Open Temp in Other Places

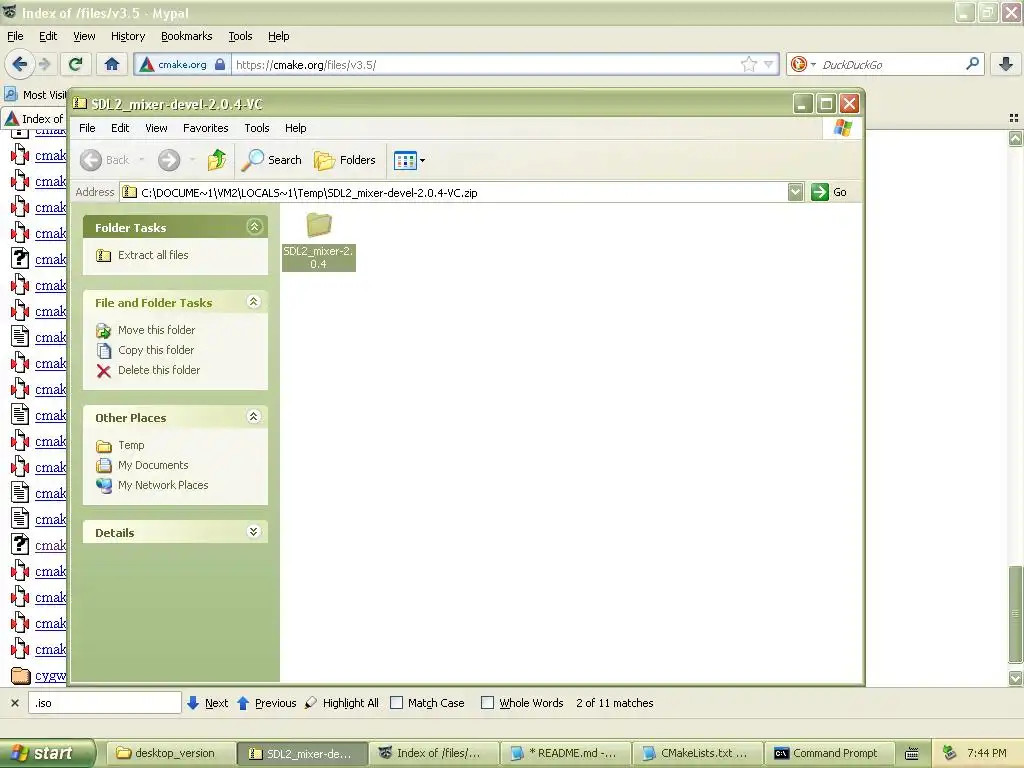tap(131, 445)
